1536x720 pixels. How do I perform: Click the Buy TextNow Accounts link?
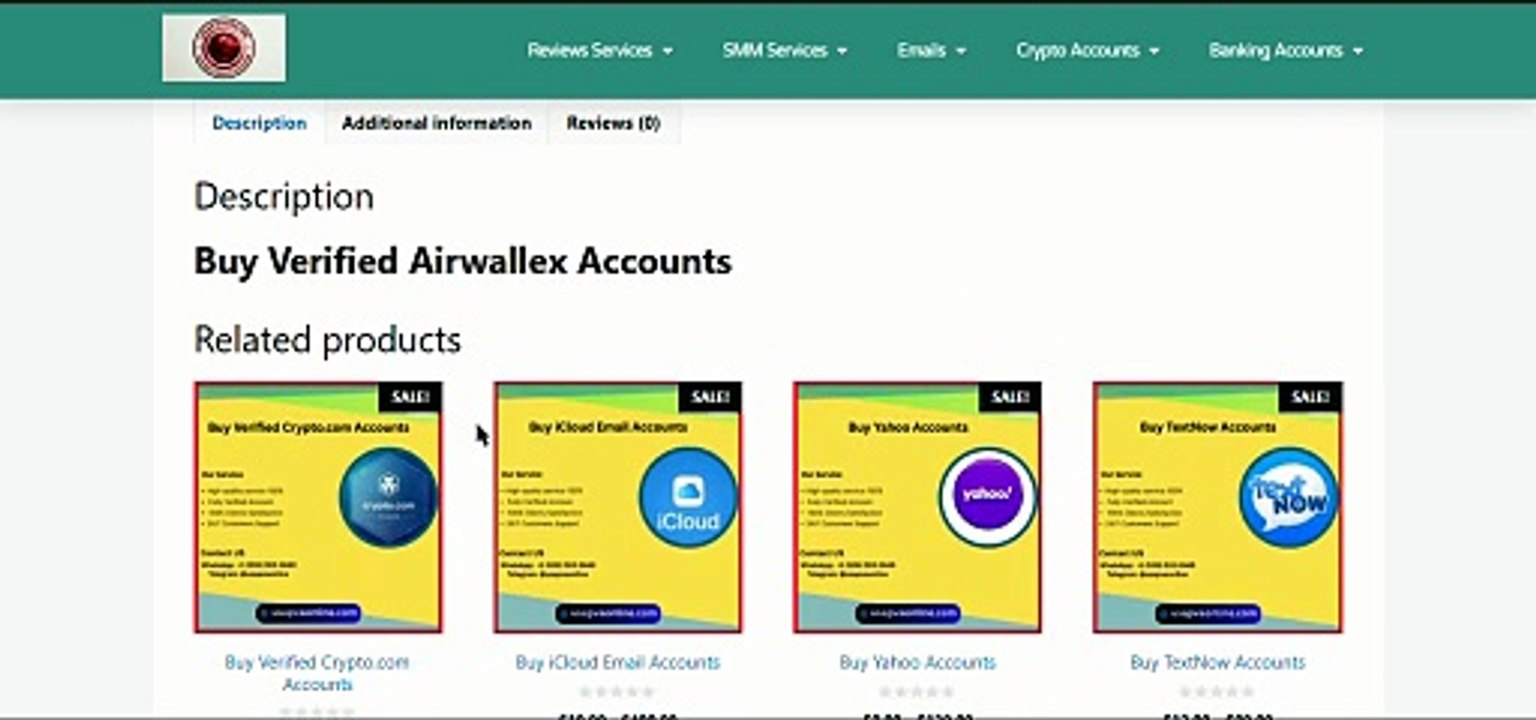click(1218, 662)
